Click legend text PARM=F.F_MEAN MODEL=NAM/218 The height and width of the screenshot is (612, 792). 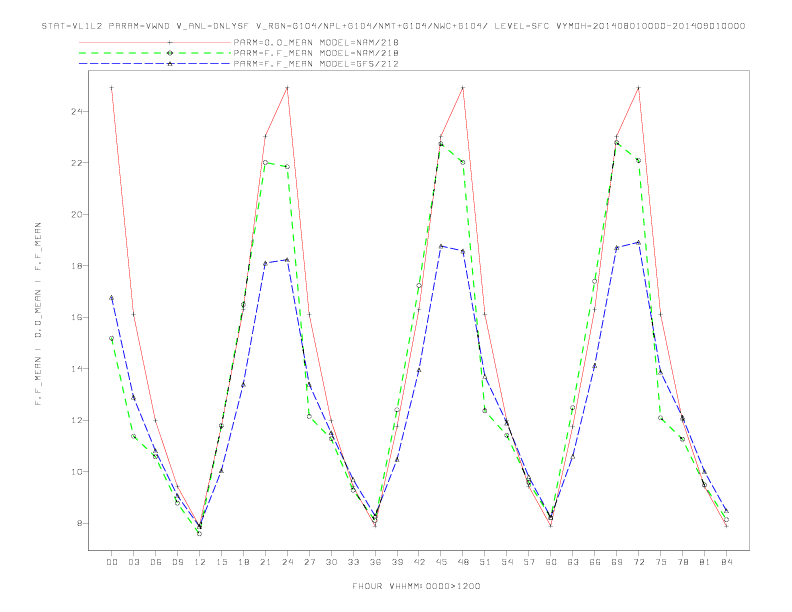point(316,53)
